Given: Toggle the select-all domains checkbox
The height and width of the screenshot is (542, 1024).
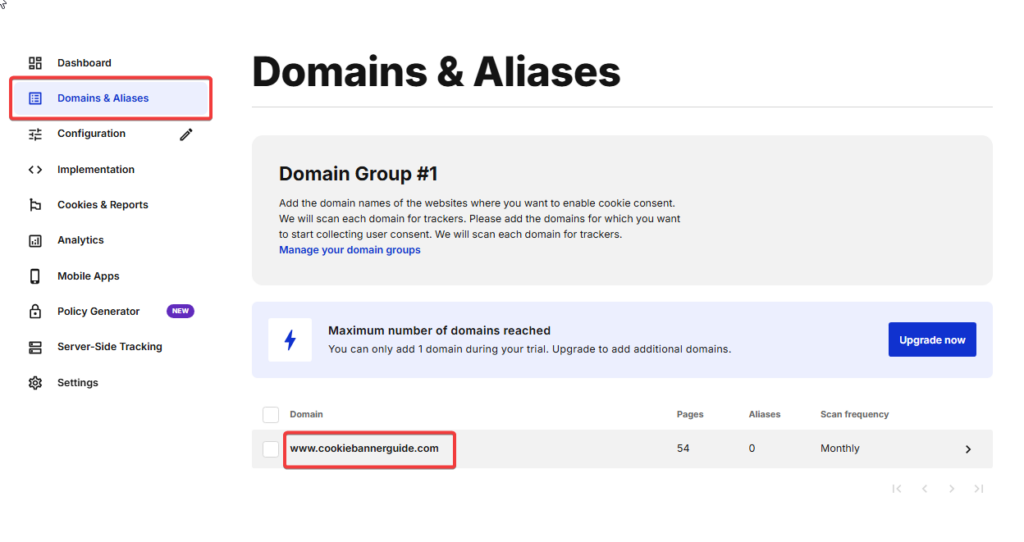Looking at the screenshot, I should [270, 415].
